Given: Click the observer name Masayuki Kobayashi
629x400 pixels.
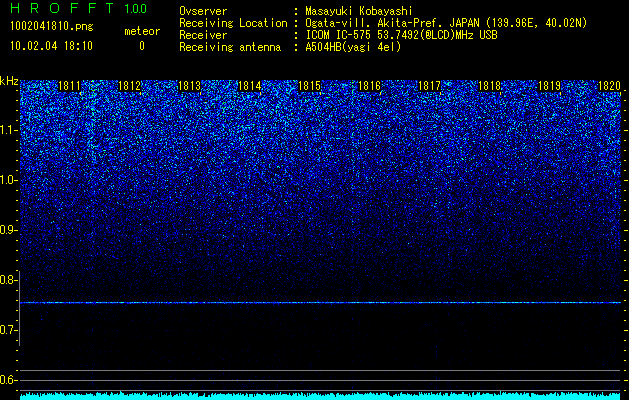Looking at the screenshot, I should click(359, 11).
